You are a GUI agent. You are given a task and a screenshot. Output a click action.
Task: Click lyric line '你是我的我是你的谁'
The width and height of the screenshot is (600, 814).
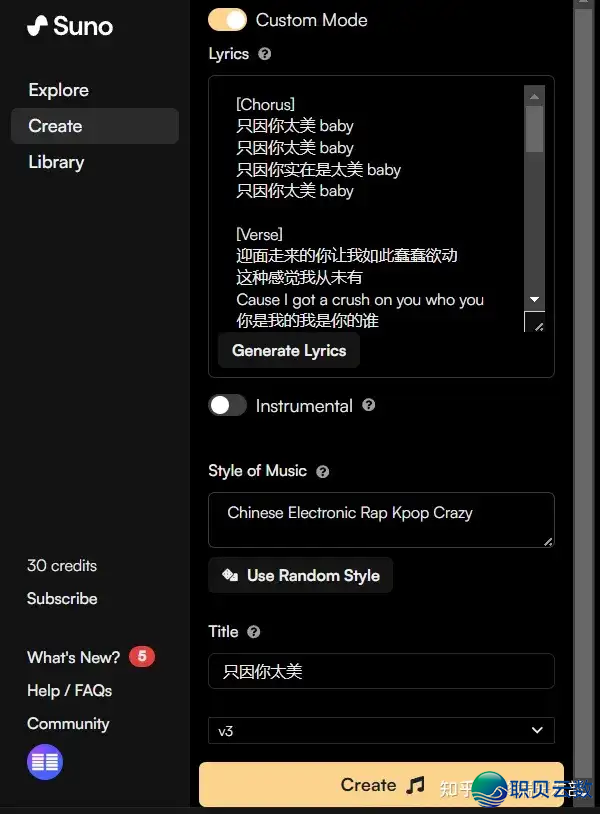pyautogui.click(x=307, y=321)
